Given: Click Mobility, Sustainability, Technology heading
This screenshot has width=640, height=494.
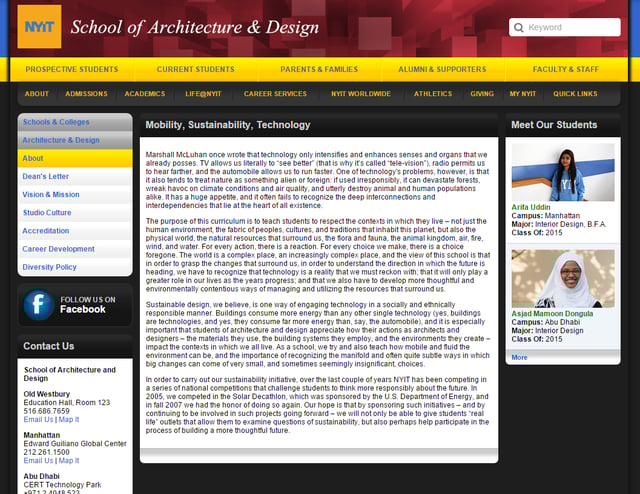Looking at the screenshot, I should pos(228,125).
